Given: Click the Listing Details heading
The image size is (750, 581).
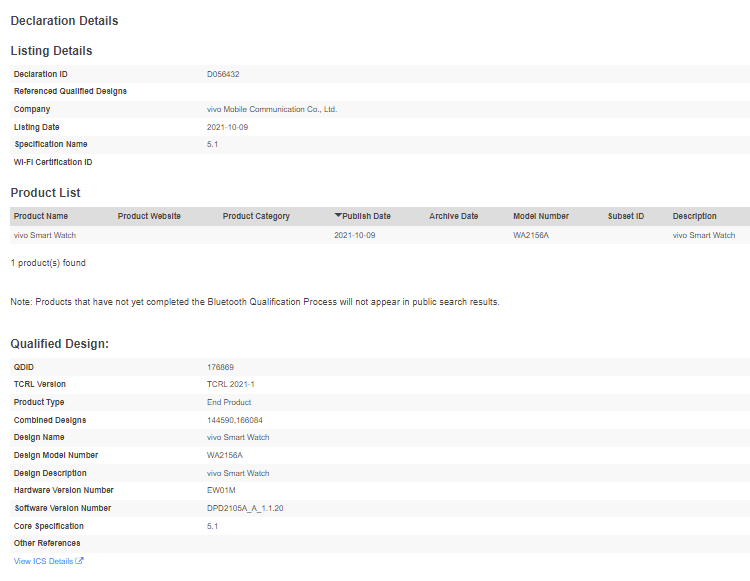Looking at the screenshot, I should pyautogui.click(x=51, y=51).
